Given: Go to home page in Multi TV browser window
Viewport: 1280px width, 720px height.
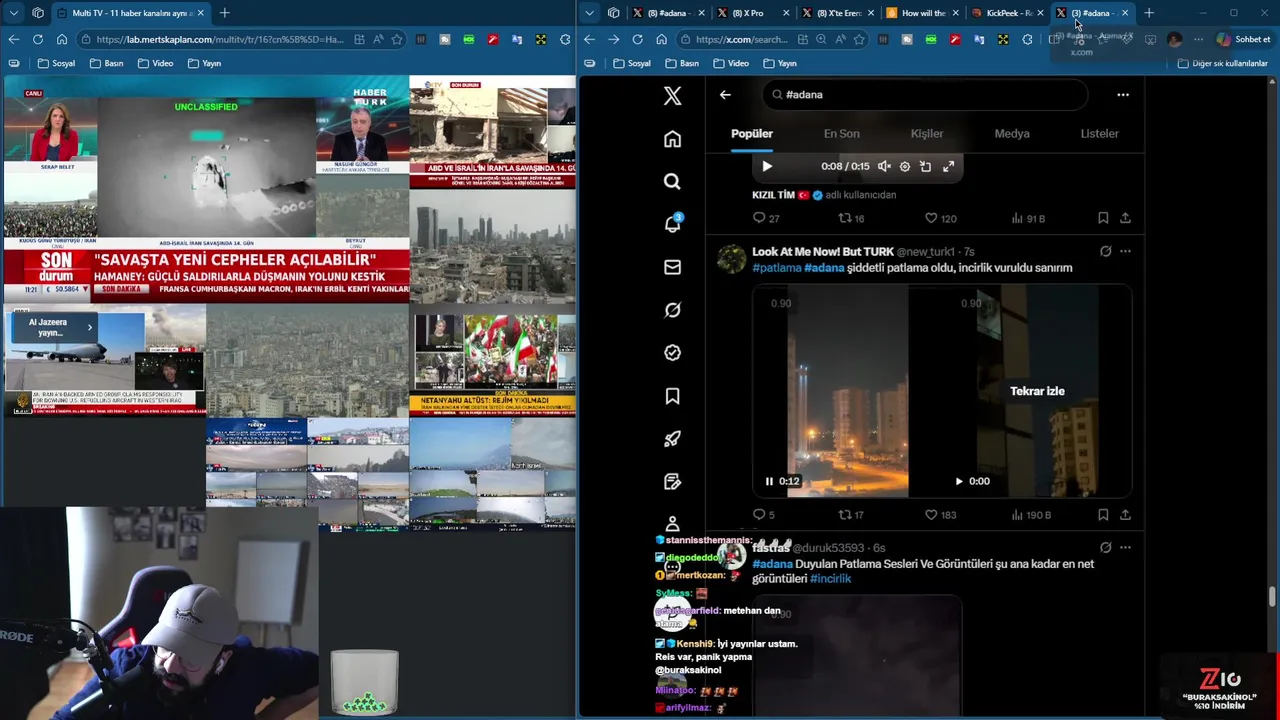Looking at the screenshot, I should [x=62, y=39].
